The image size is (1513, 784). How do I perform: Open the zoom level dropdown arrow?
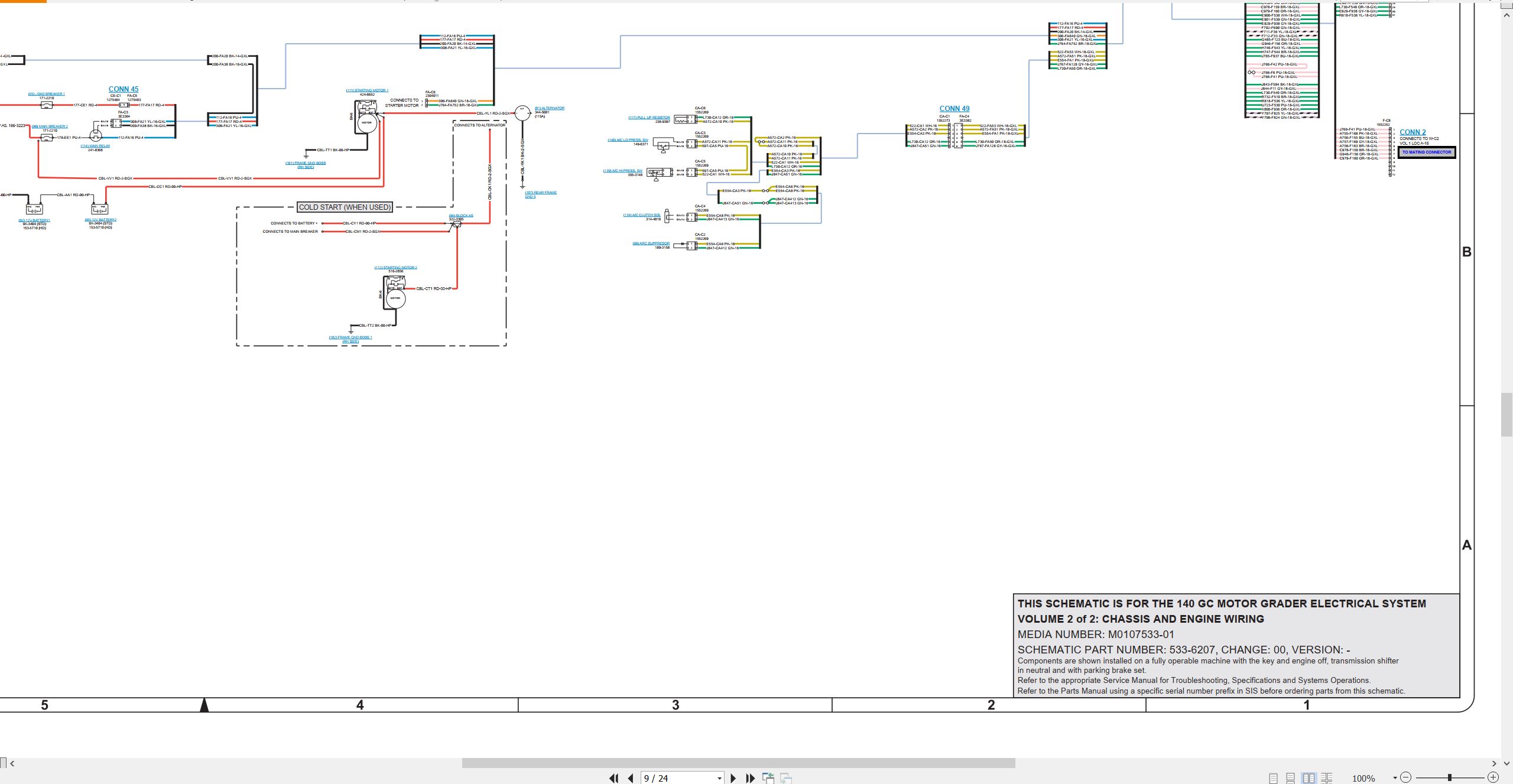click(1395, 778)
